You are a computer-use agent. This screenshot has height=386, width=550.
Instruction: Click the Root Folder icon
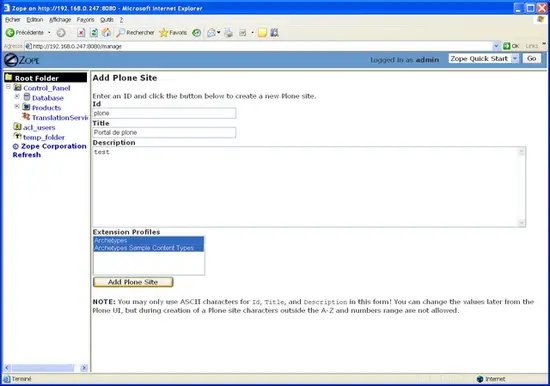coord(9,77)
